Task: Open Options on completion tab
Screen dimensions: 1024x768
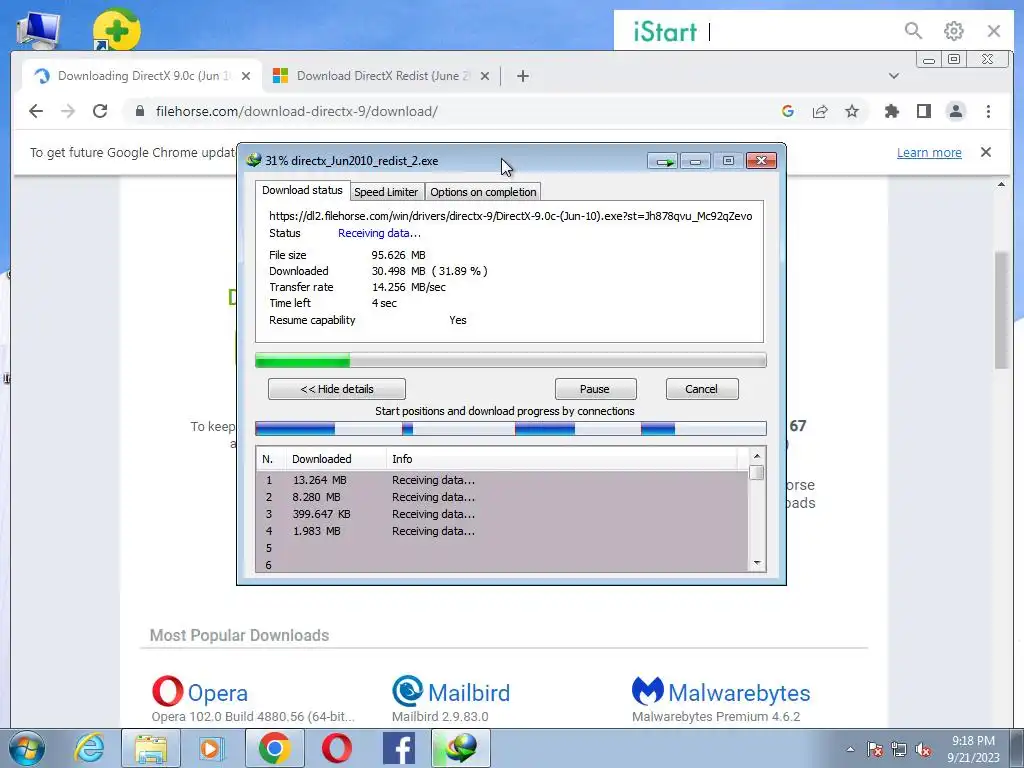Action: tap(483, 192)
